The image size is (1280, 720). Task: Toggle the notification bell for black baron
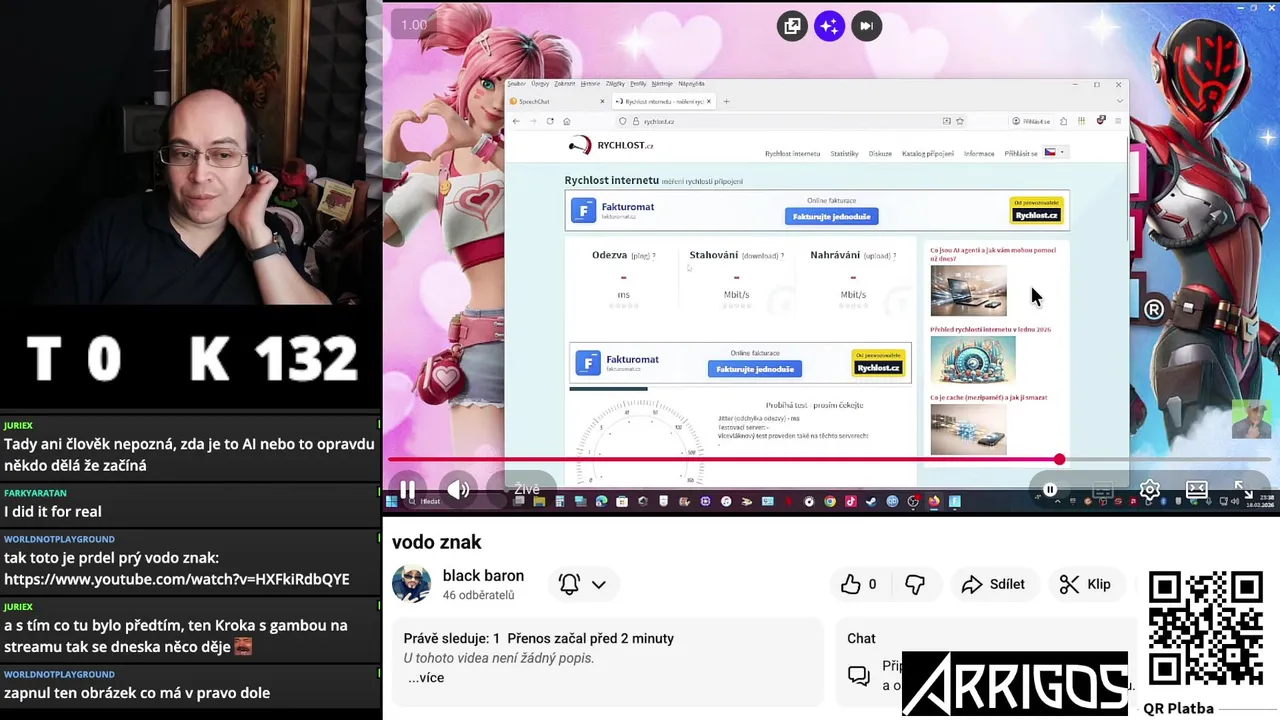tap(569, 584)
